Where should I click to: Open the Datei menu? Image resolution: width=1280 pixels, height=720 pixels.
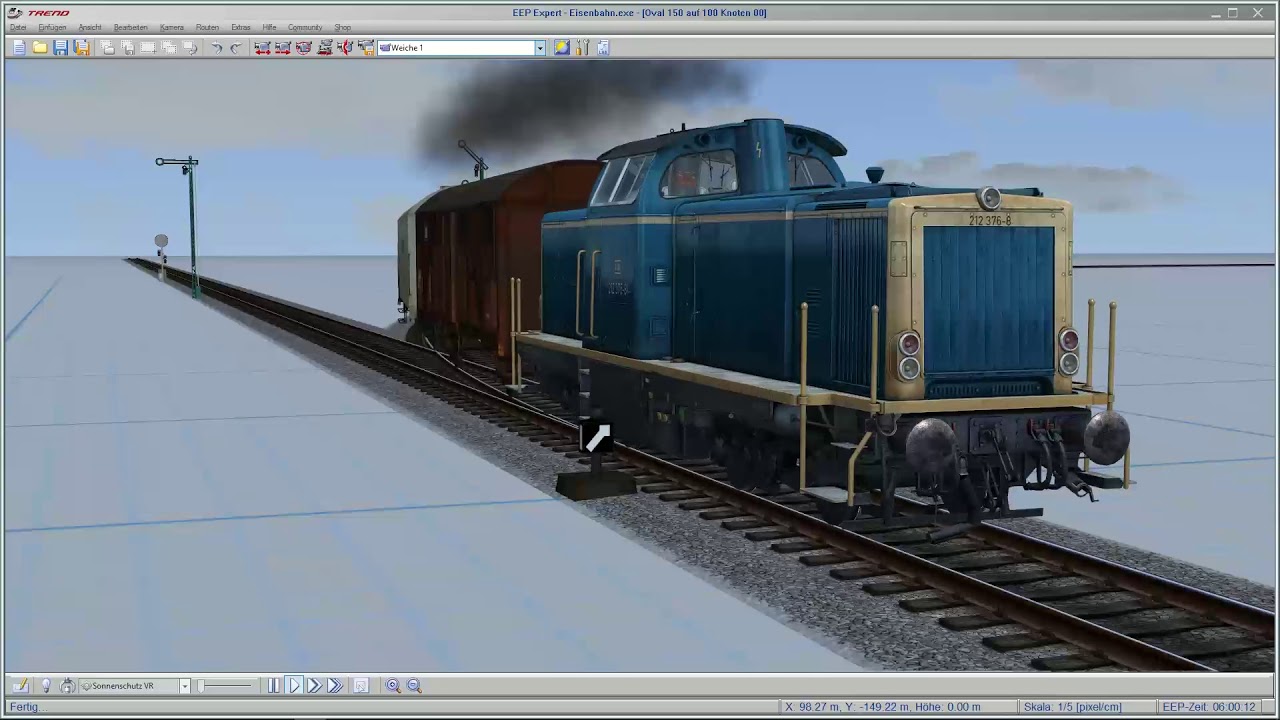(18, 27)
